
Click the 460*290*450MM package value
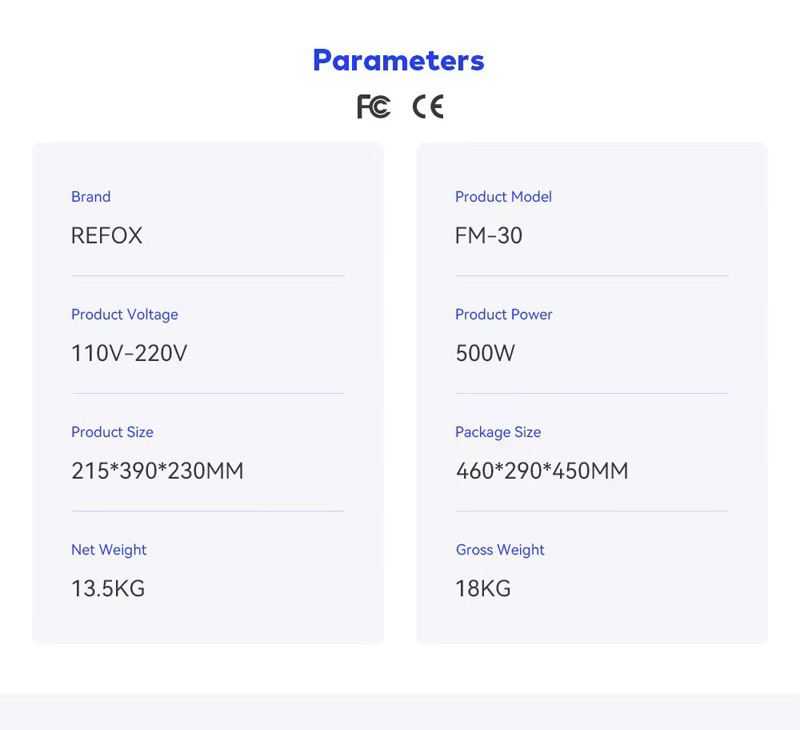pyautogui.click(x=542, y=471)
